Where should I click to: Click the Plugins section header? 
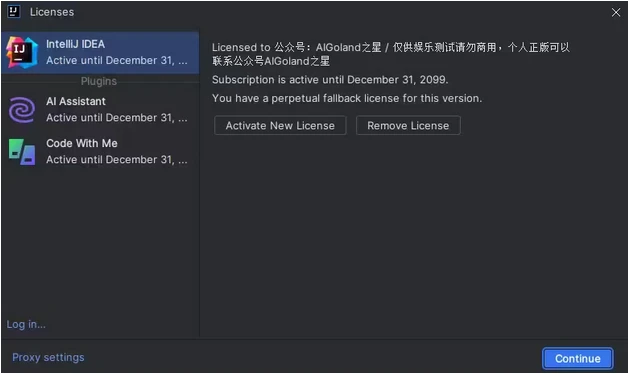[x=99, y=81]
